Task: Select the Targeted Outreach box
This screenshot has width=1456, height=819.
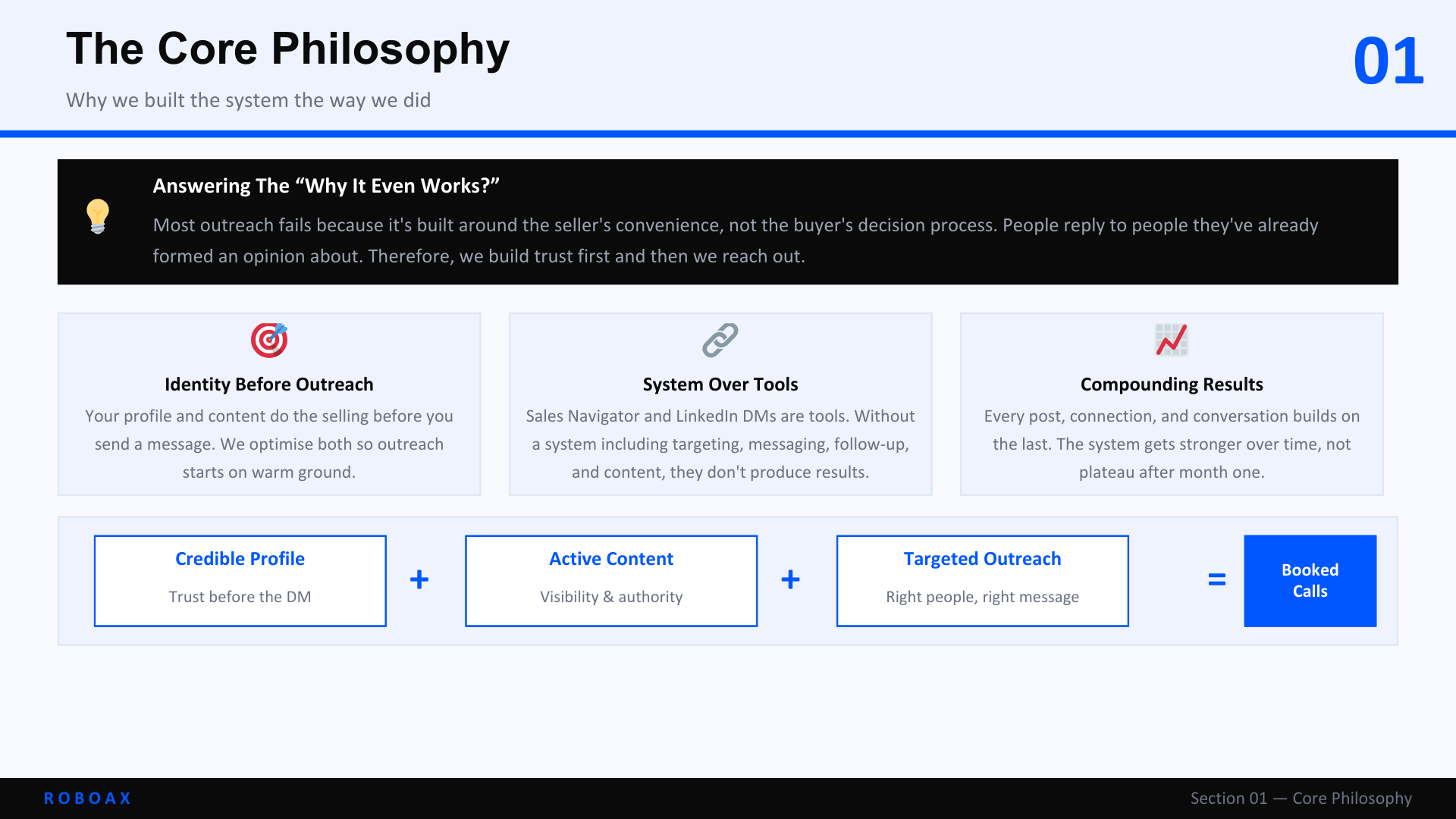Action: point(982,581)
